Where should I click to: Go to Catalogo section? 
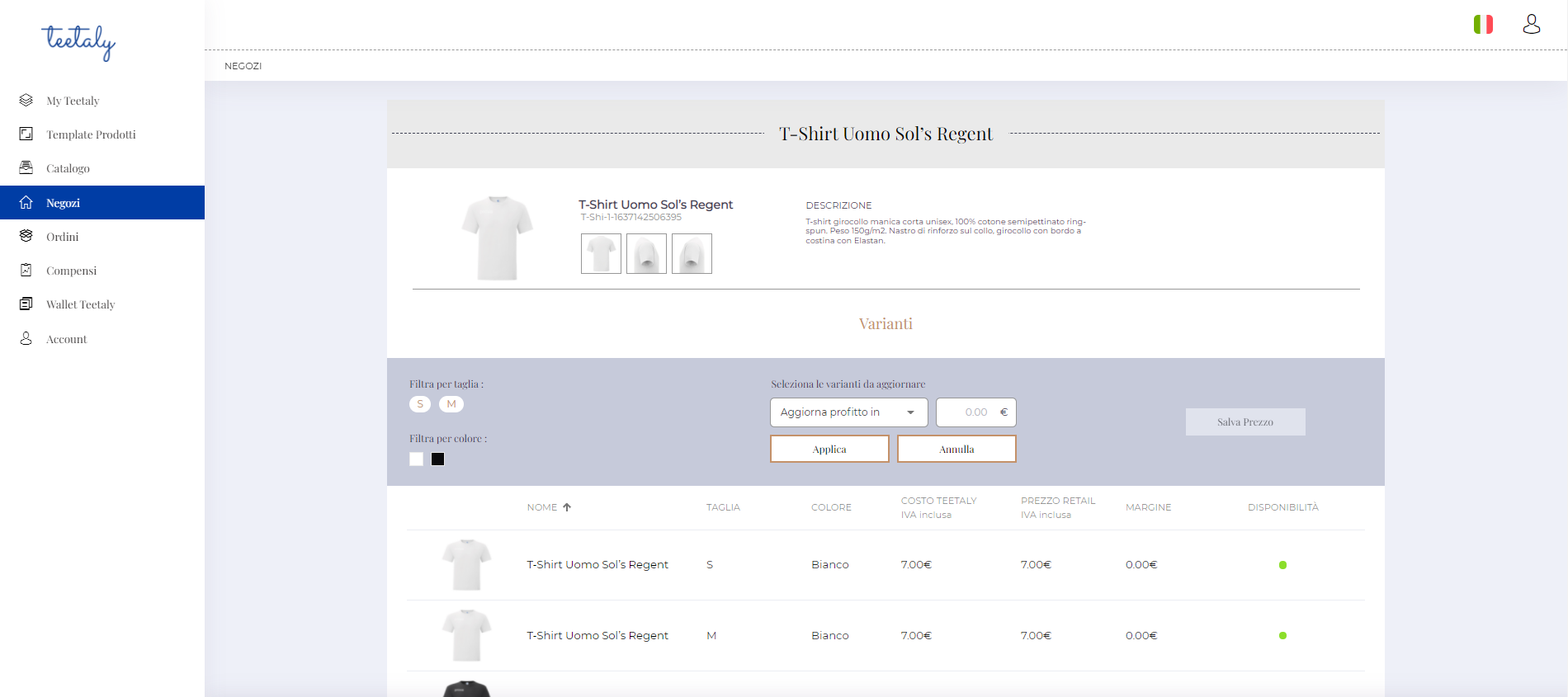click(x=68, y=168)
